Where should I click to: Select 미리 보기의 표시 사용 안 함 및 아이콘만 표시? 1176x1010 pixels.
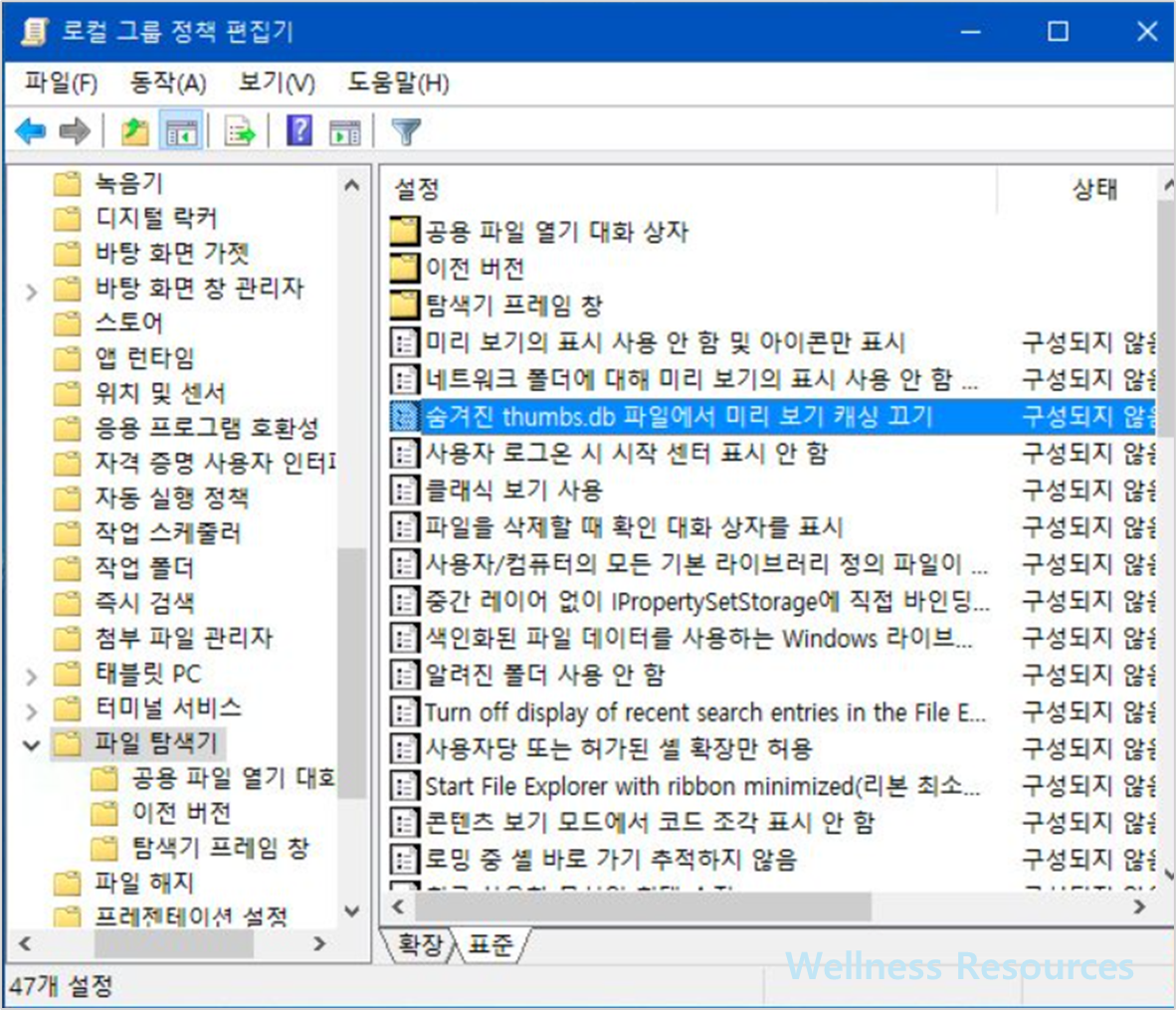point(772,343)
